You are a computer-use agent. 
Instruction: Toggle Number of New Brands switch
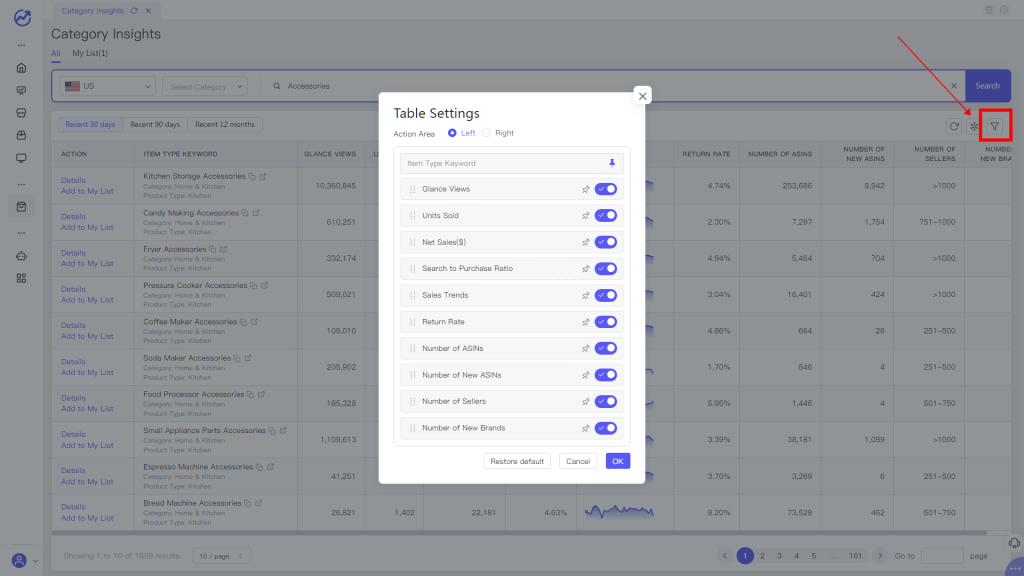[605, 428]
